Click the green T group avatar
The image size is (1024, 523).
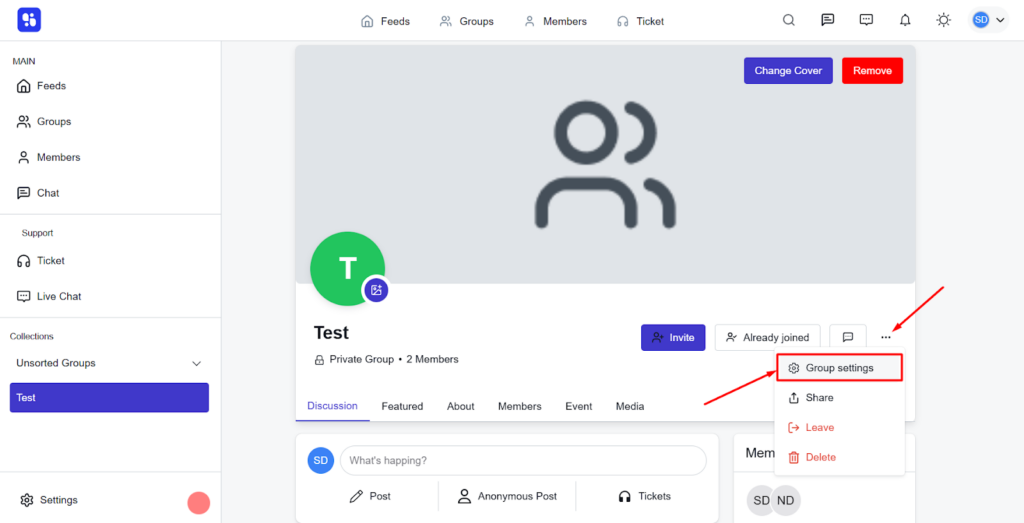point(347,268)
